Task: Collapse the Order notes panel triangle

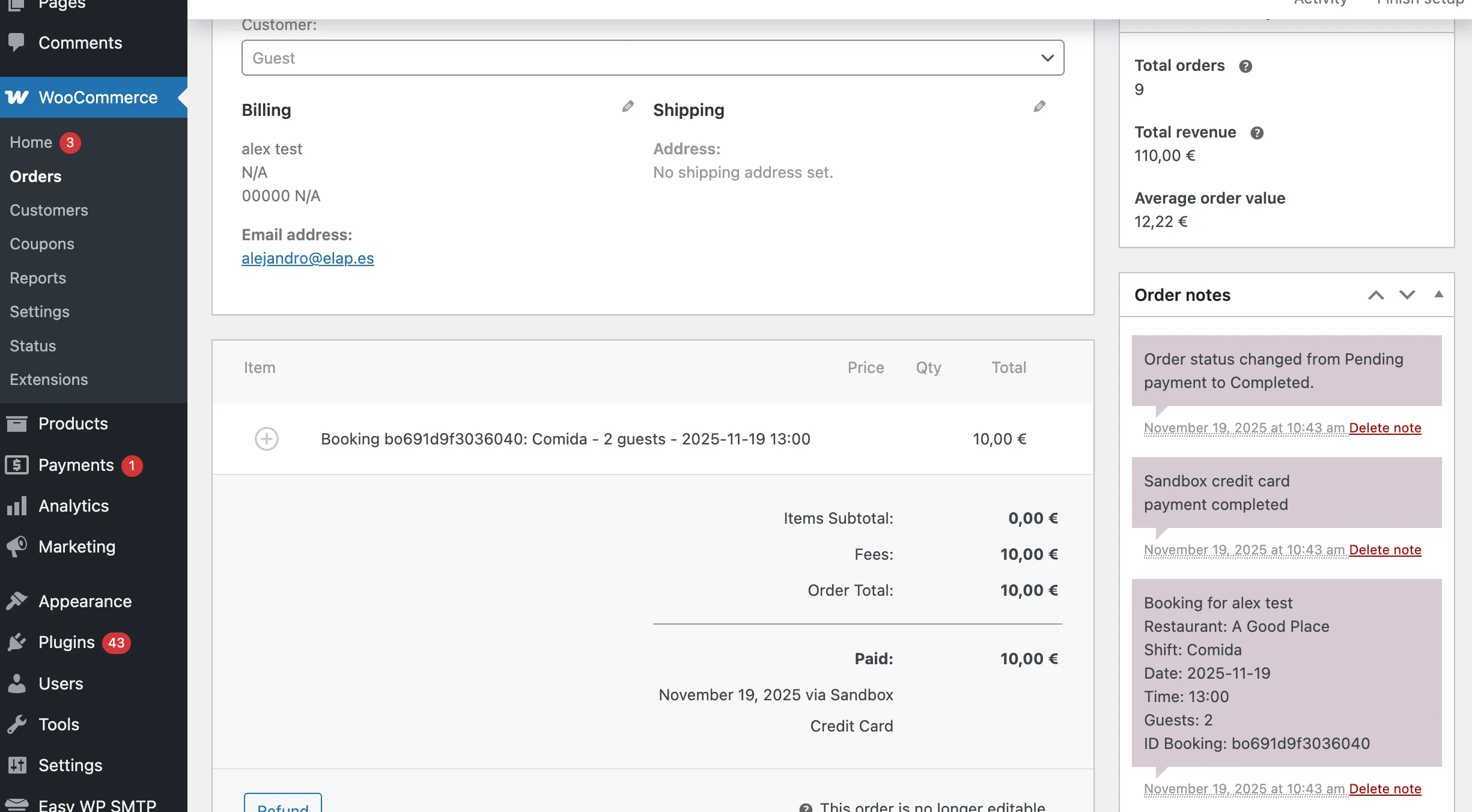Action: (x=1438, y=294)
